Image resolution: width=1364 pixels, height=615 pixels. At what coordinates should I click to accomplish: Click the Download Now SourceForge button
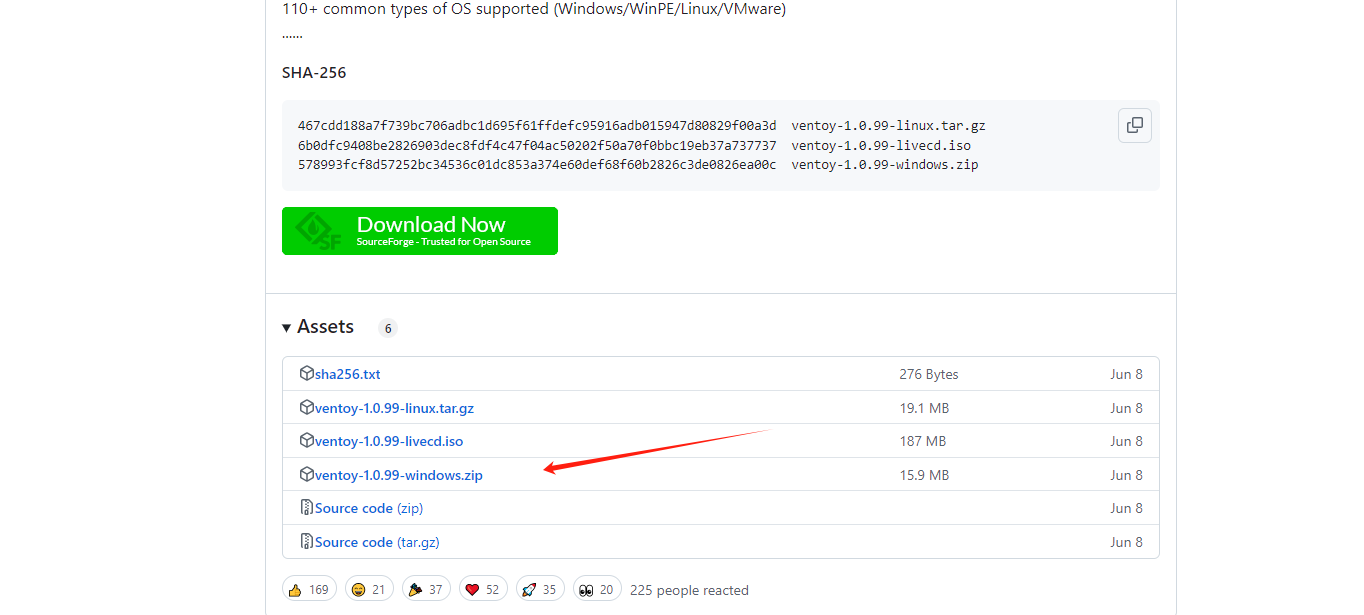(x=420, y=231)
